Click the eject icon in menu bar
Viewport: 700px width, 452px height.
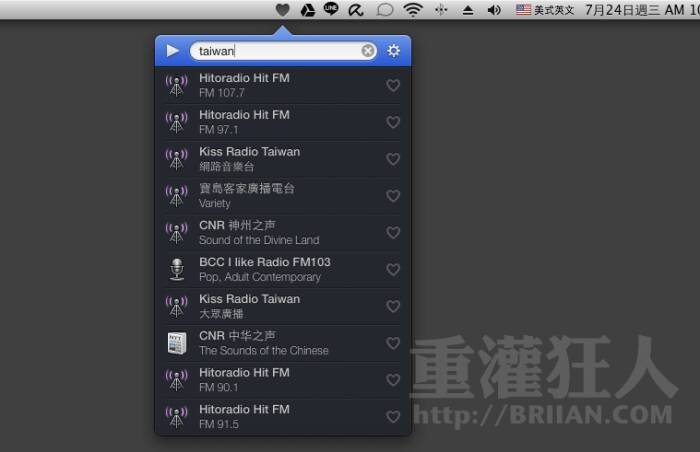(x=468, y=10)
